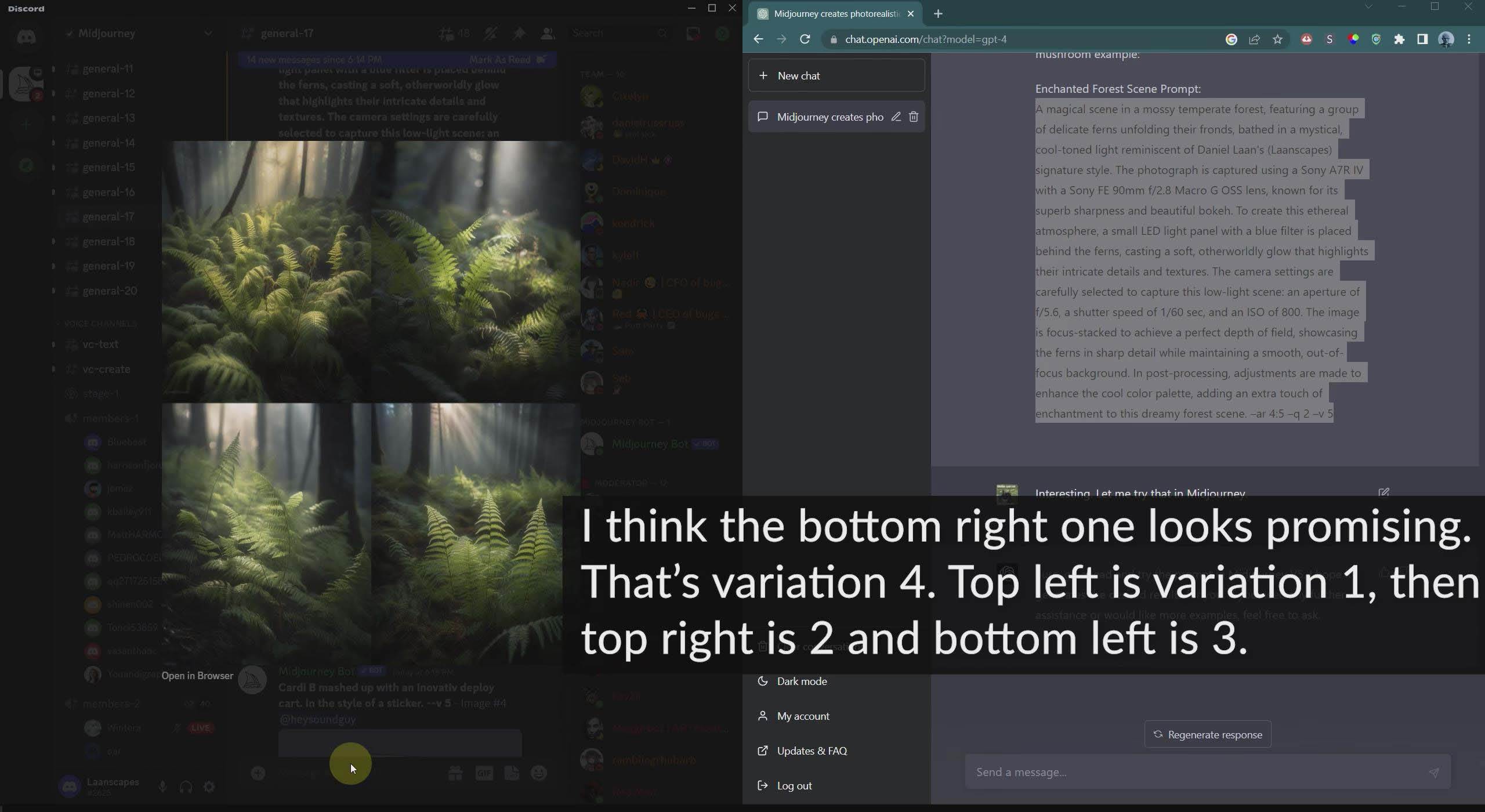
Task: Click the Open in Browser button overlay
Action: [197, 676]
